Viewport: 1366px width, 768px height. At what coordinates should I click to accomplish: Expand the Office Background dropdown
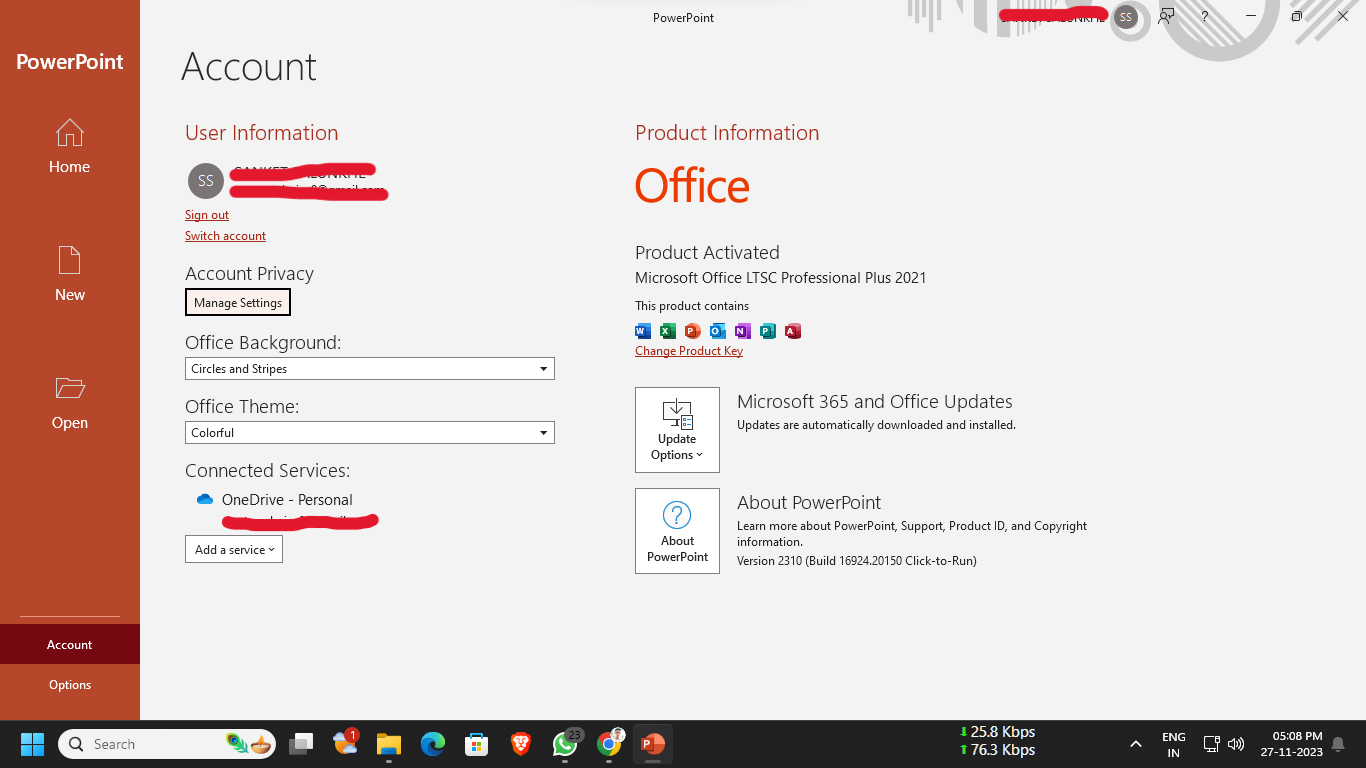369,369
